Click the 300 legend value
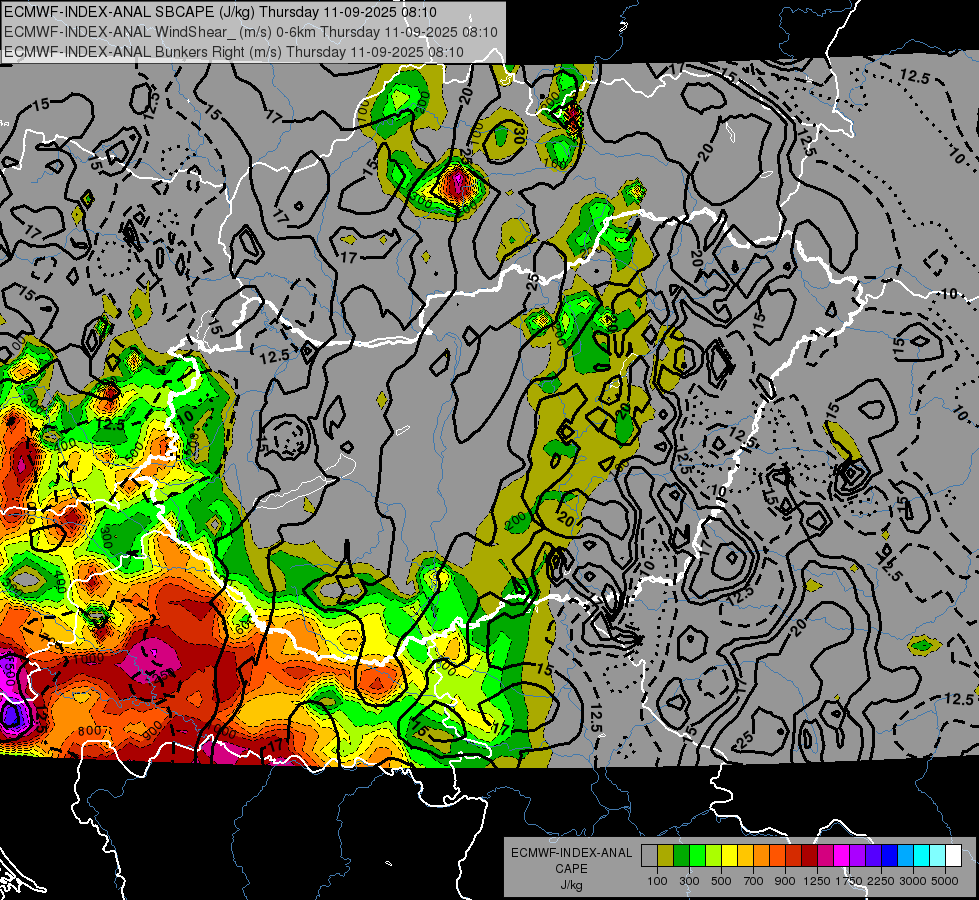The height and width of the screenshot is (900, 979). (x=689, y=881)
